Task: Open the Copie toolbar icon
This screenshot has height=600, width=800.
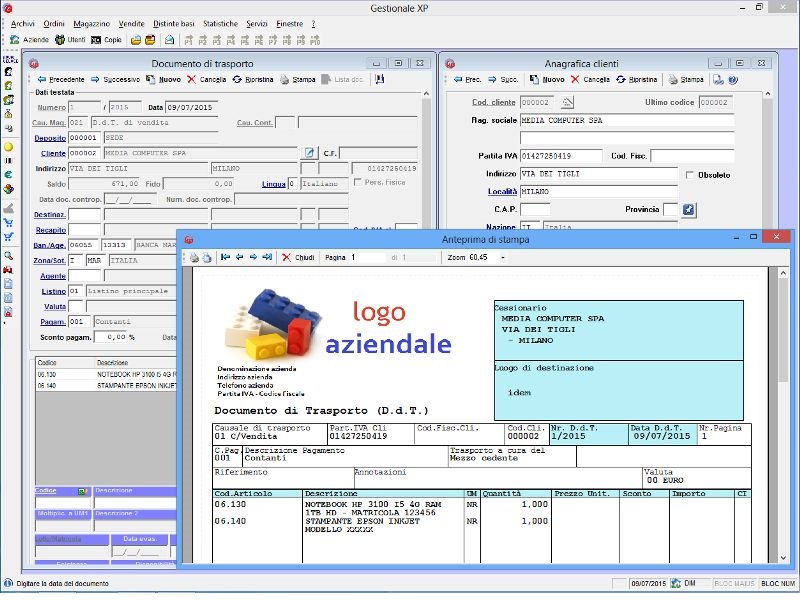Action: [x=107, y=40]
